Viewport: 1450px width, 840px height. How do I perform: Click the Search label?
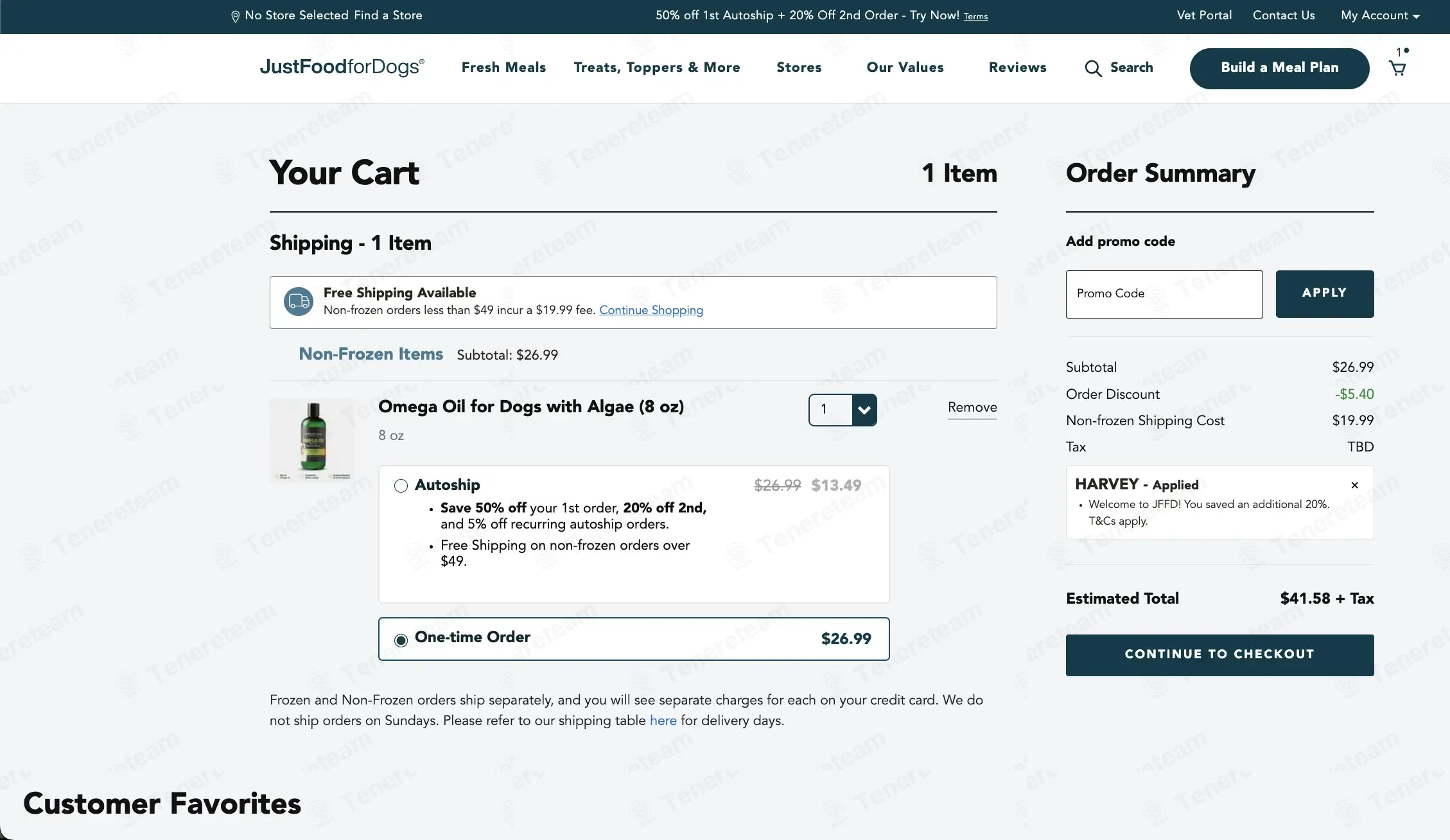pos(1131,67)
